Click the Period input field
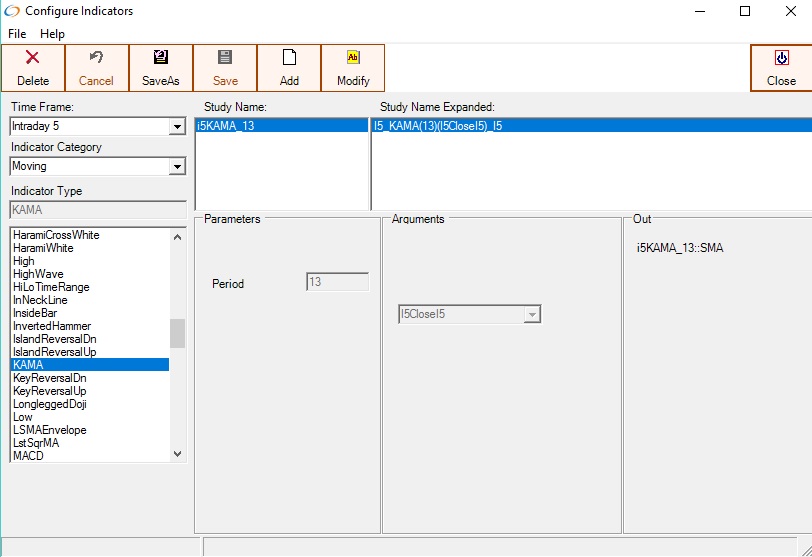This screenshot has width=812, height=557. [337, 283]
